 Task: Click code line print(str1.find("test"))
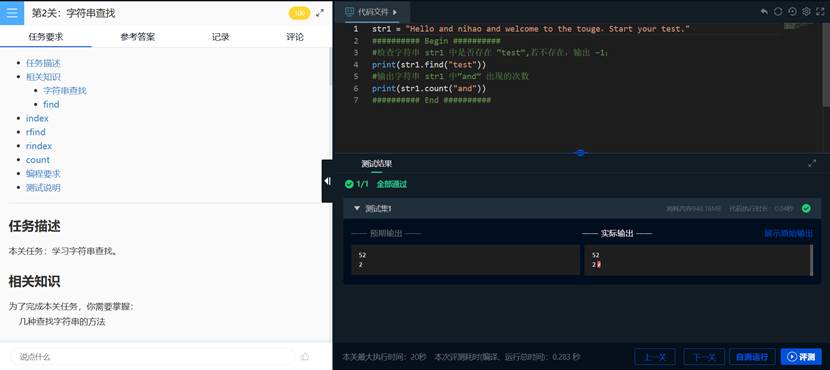pyautogui.click(x=429, y=65)
